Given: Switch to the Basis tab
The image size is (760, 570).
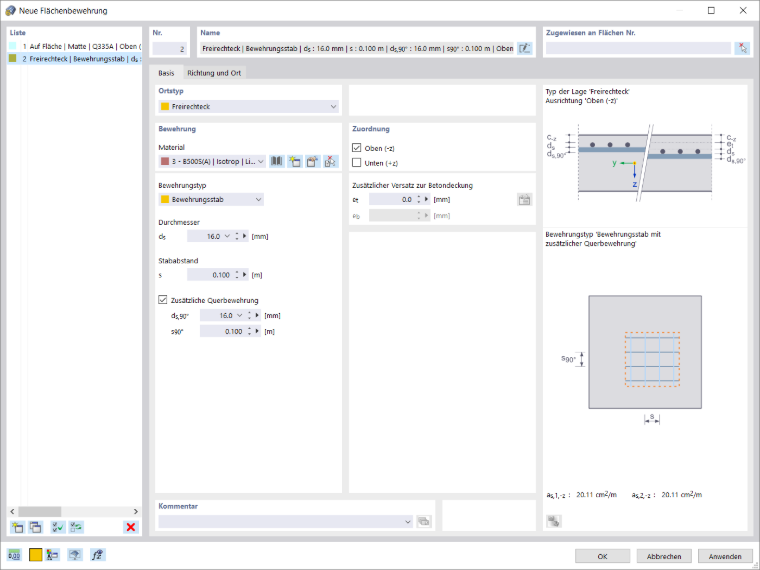Looking at the screenshot, I should click(166, 73).
